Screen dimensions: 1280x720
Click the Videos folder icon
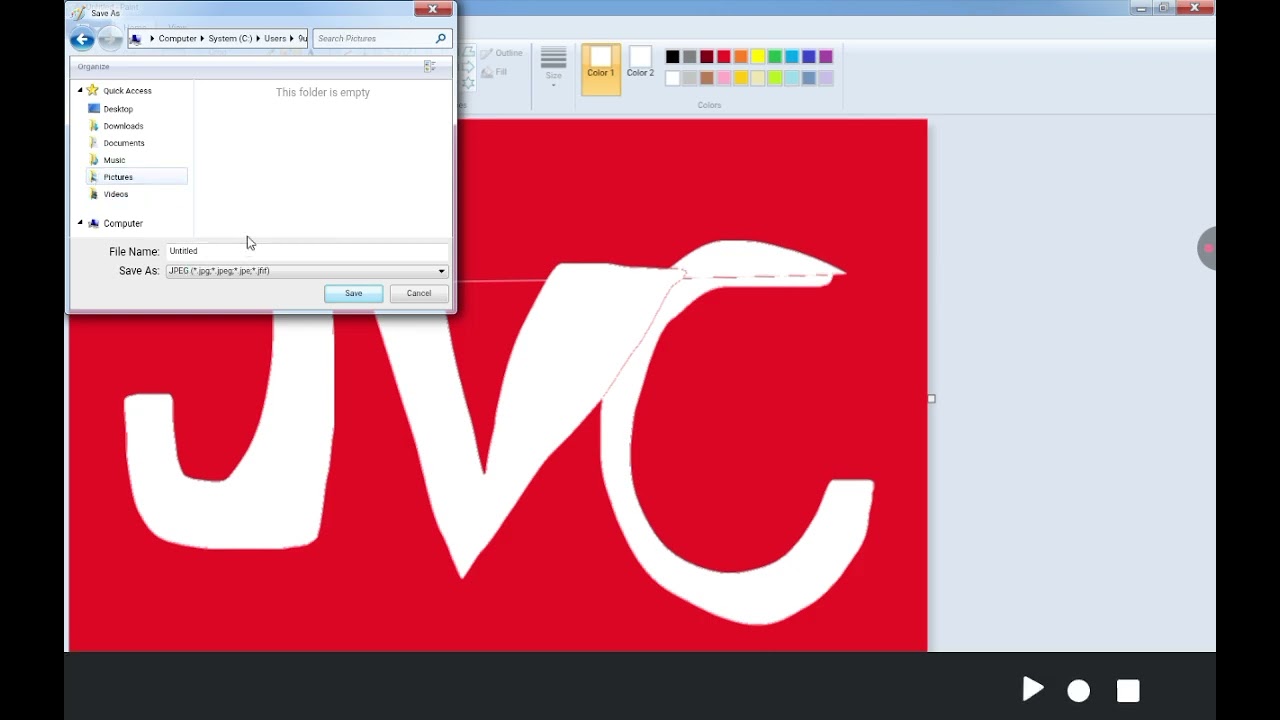(x=94, y=194)
